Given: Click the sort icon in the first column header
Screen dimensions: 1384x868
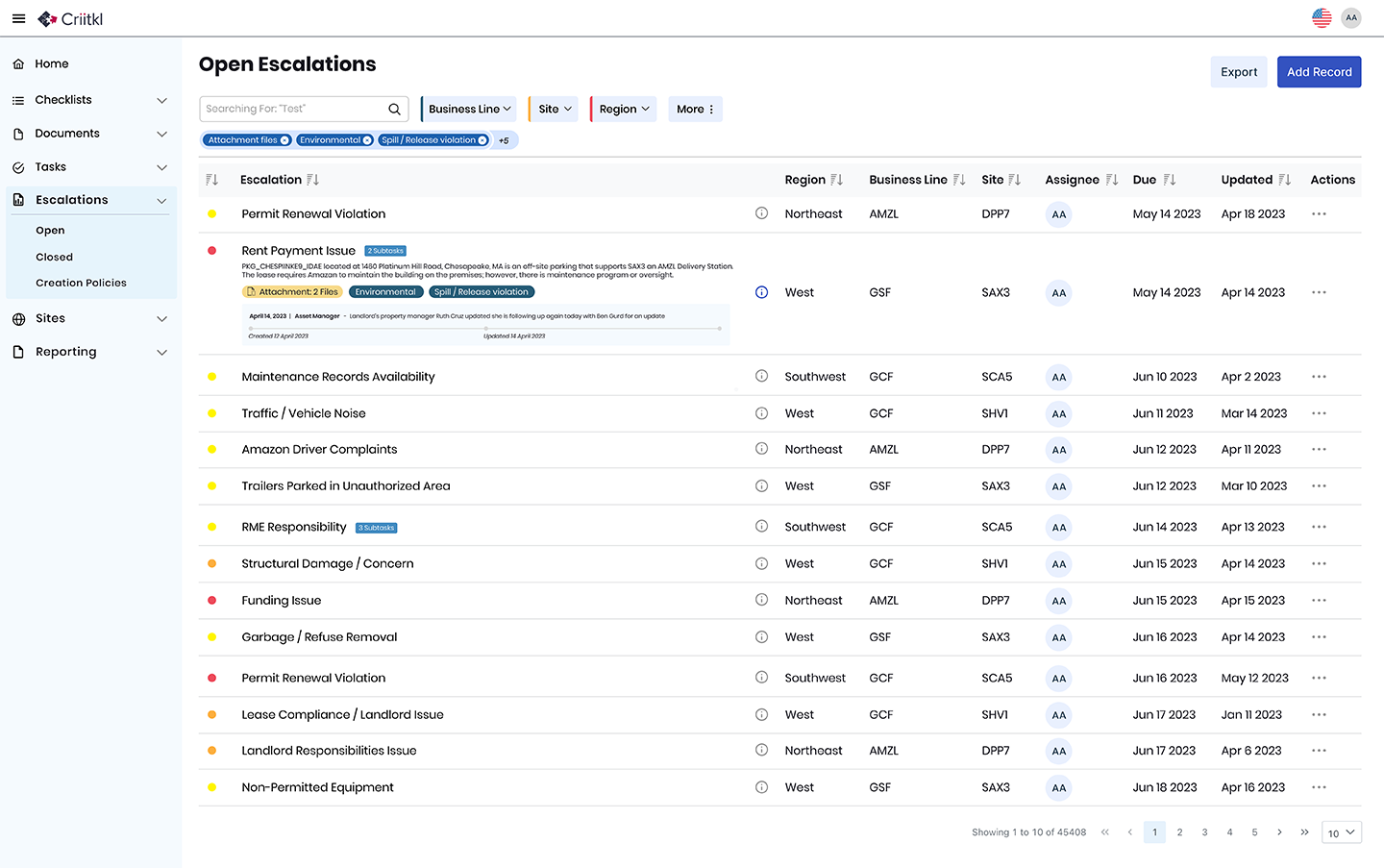Looking at the screenshot, I should pos(212,180).
